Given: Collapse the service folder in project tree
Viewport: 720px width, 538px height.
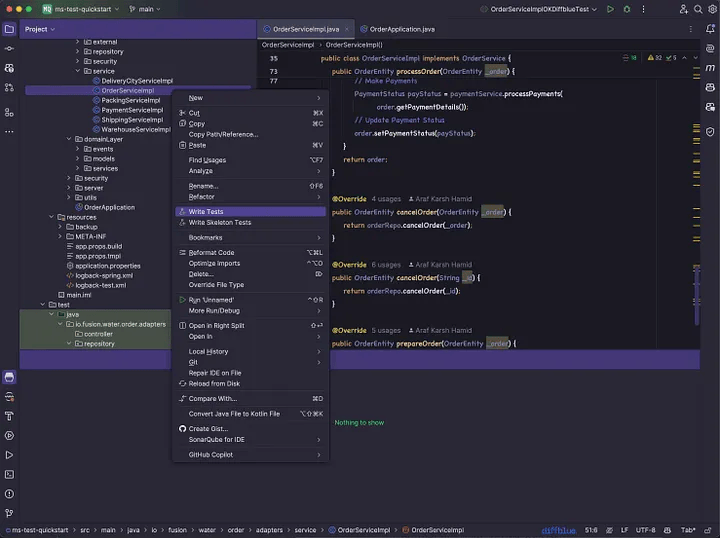Looking at the screenshot, I should (x=85, y=71).
